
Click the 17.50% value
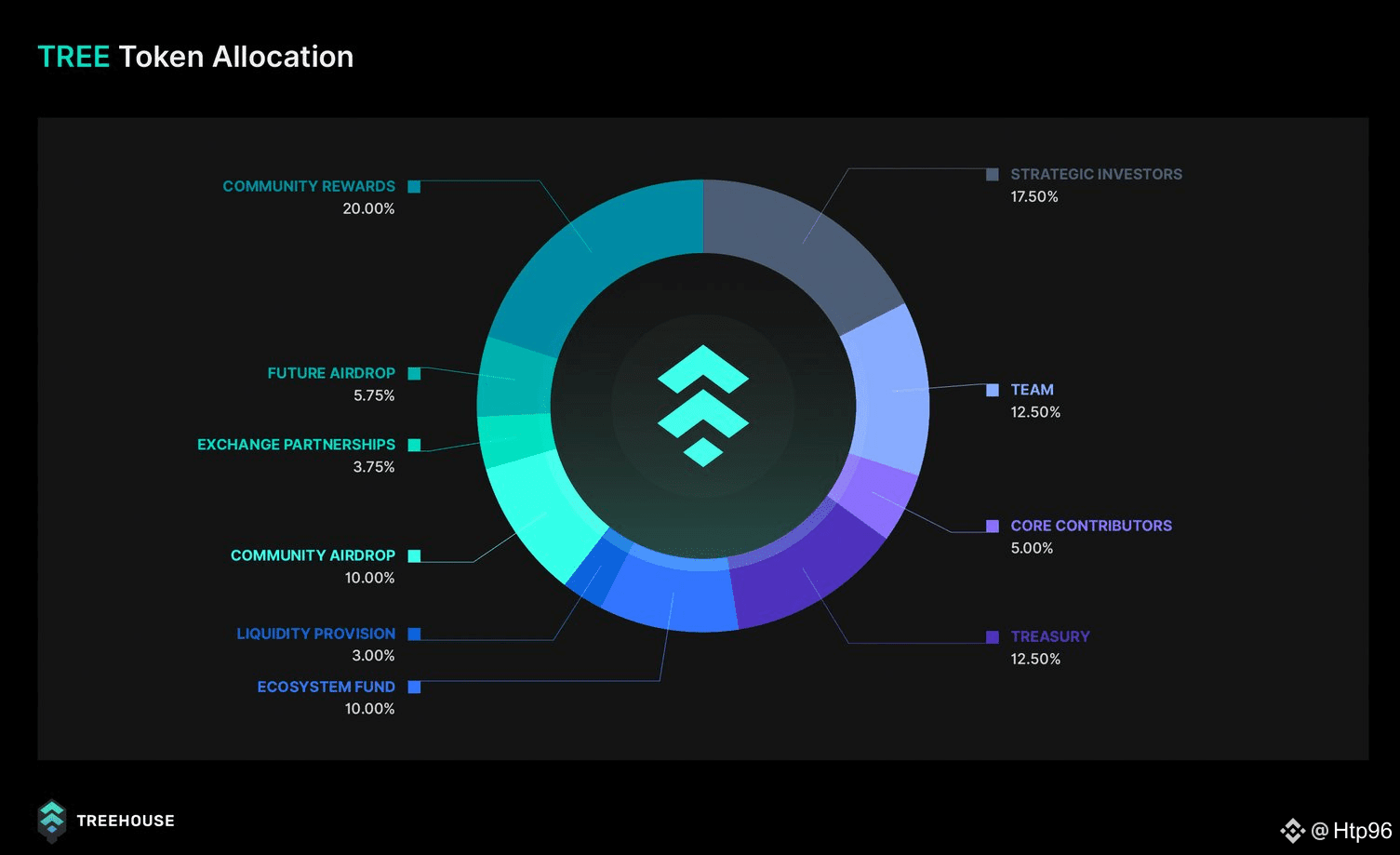click(1034, 197)
